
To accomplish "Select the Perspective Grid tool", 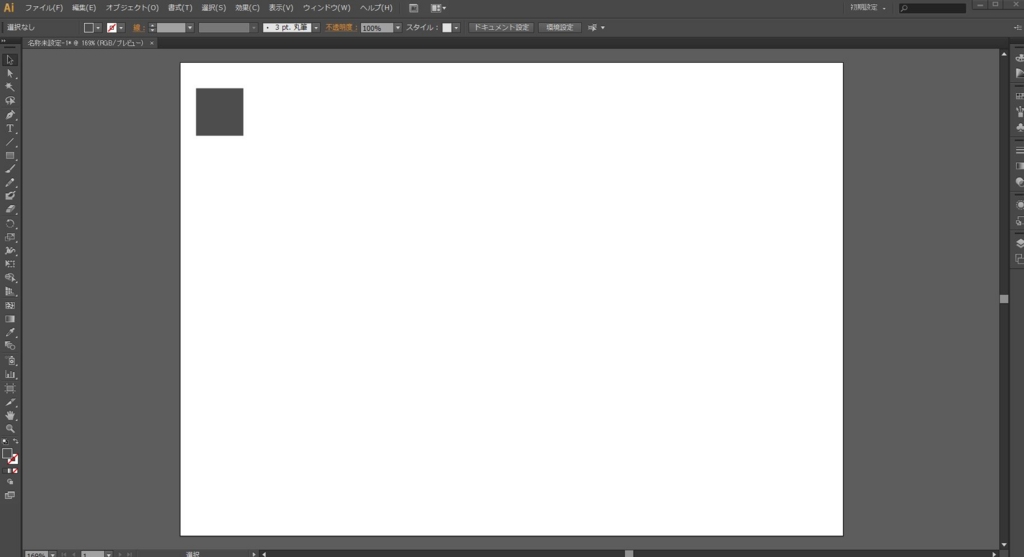I will [10, 292].
